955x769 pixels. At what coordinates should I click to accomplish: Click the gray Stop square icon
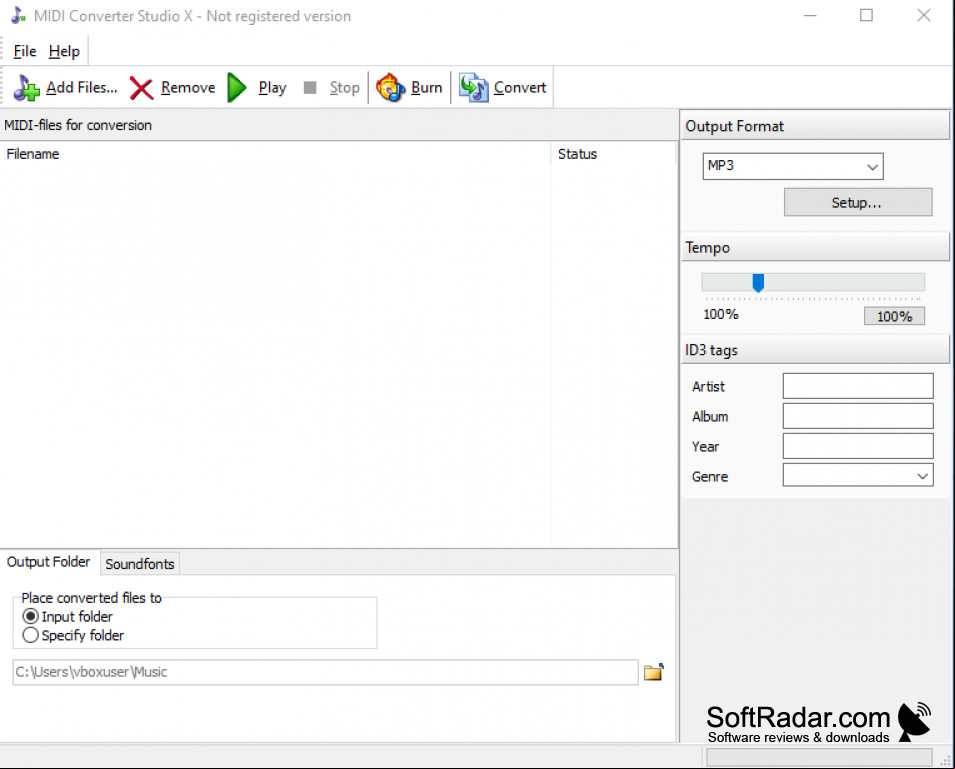[310, 88]
